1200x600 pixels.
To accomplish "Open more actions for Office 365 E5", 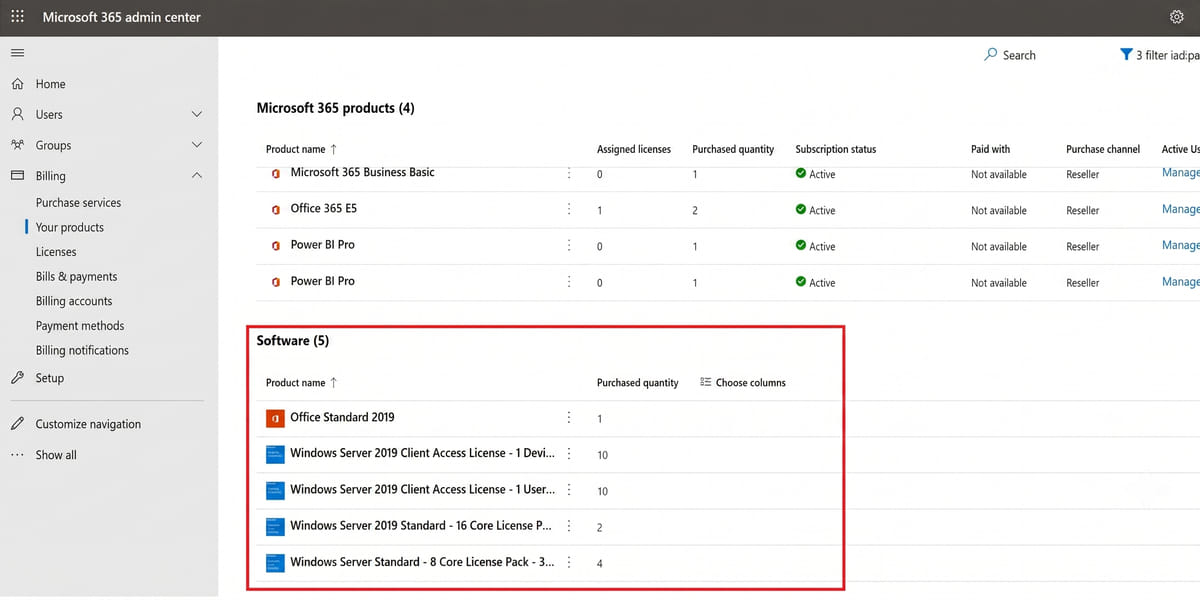I will coord(569,209).
